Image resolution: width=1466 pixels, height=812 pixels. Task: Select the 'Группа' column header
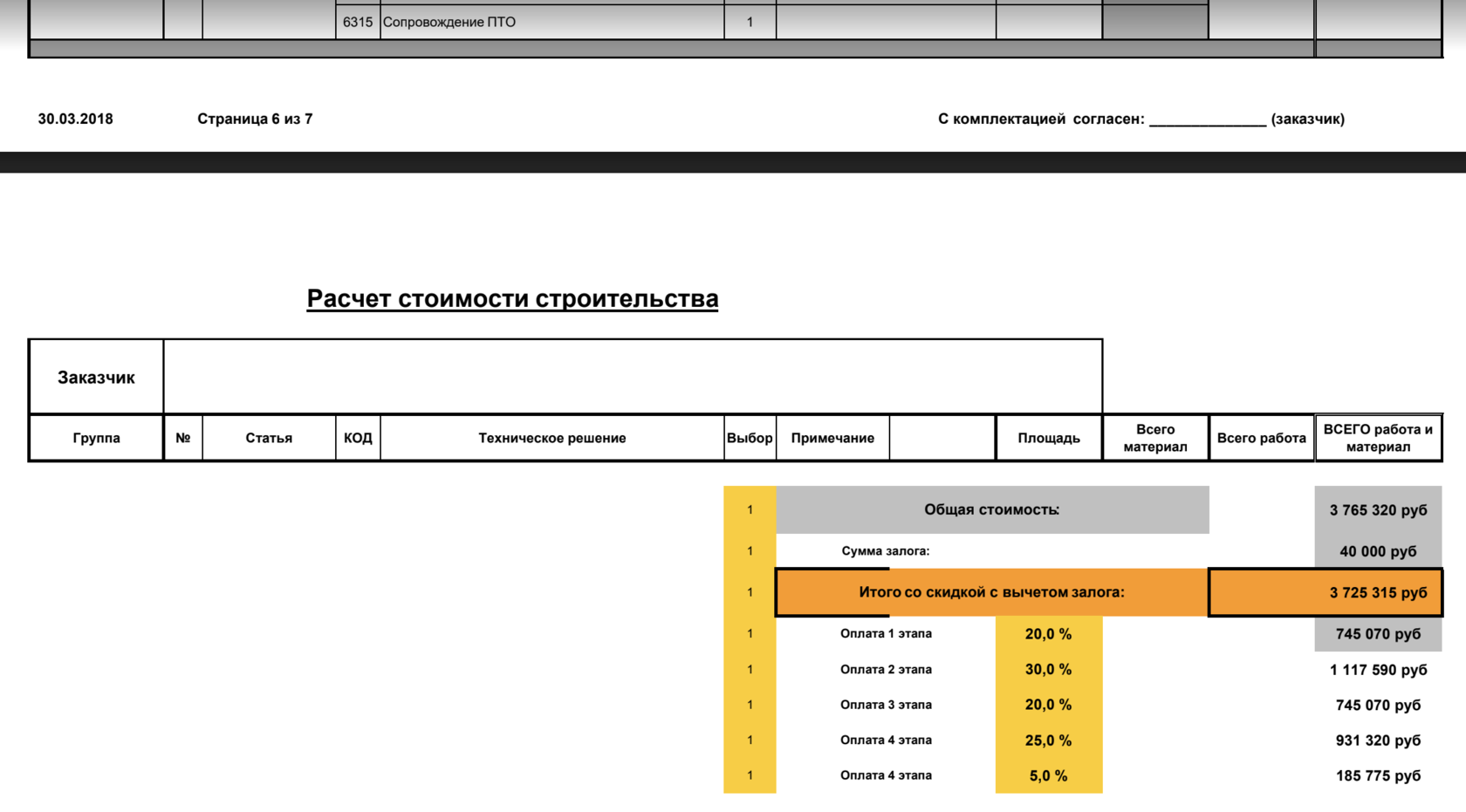[x=96, y=438]
